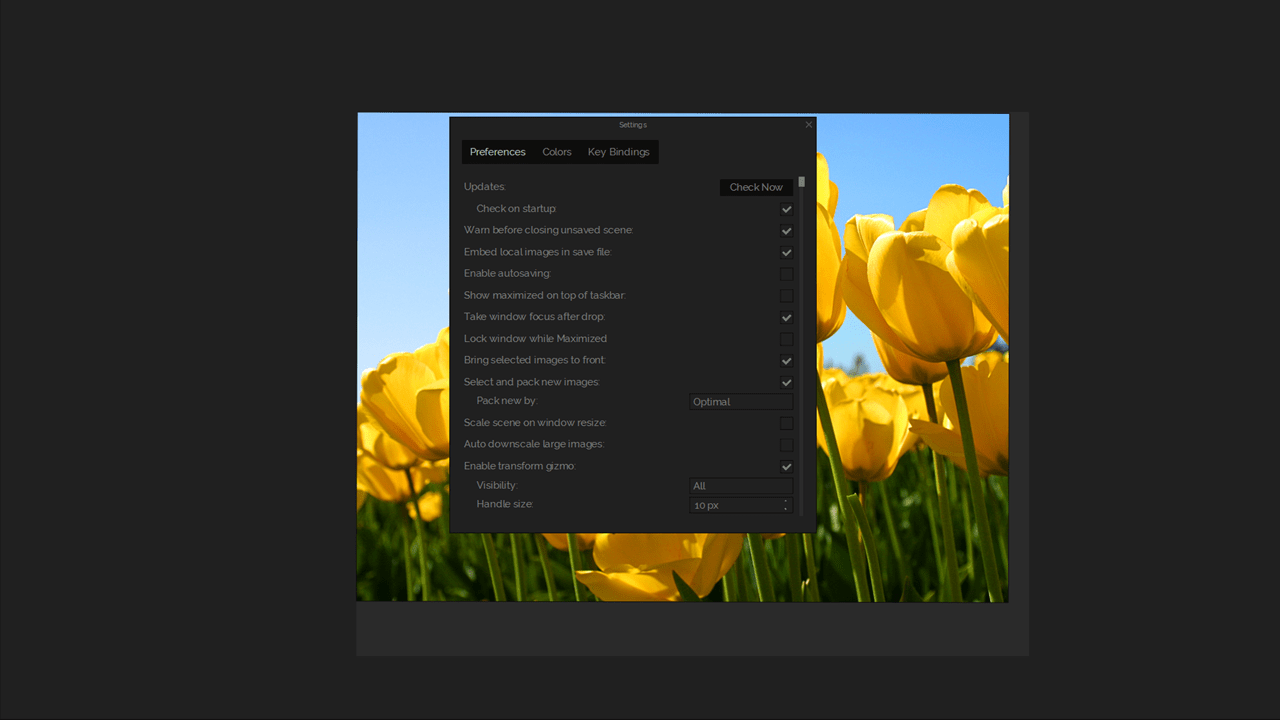Toggle Embed local images in save file
Viewport: 1280px width, 720px height.
[787, 253]
